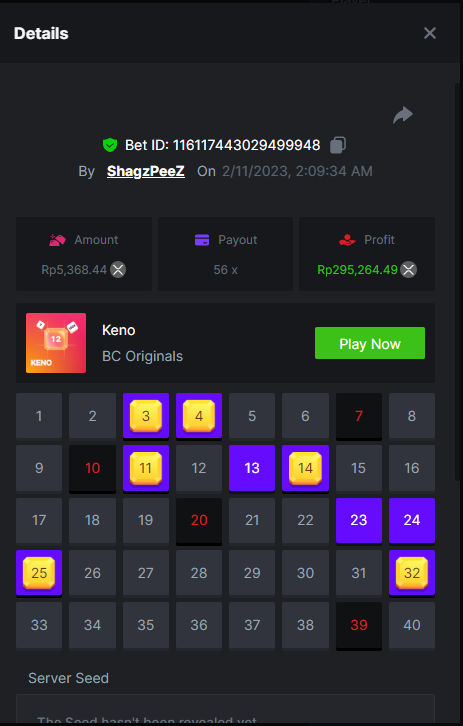
Task: Click the Server Seed text field
Action: click(225, 709)
